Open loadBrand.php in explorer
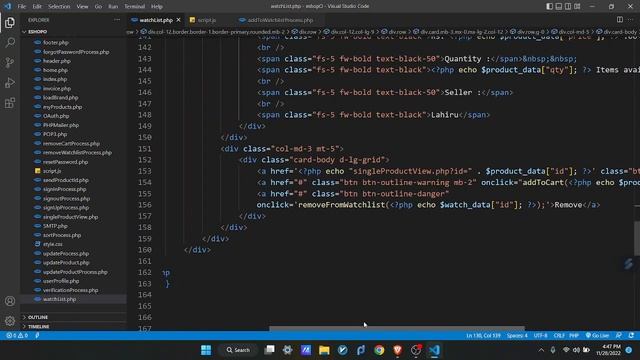This screenshot has height=360, width=640. click(60, 98)
